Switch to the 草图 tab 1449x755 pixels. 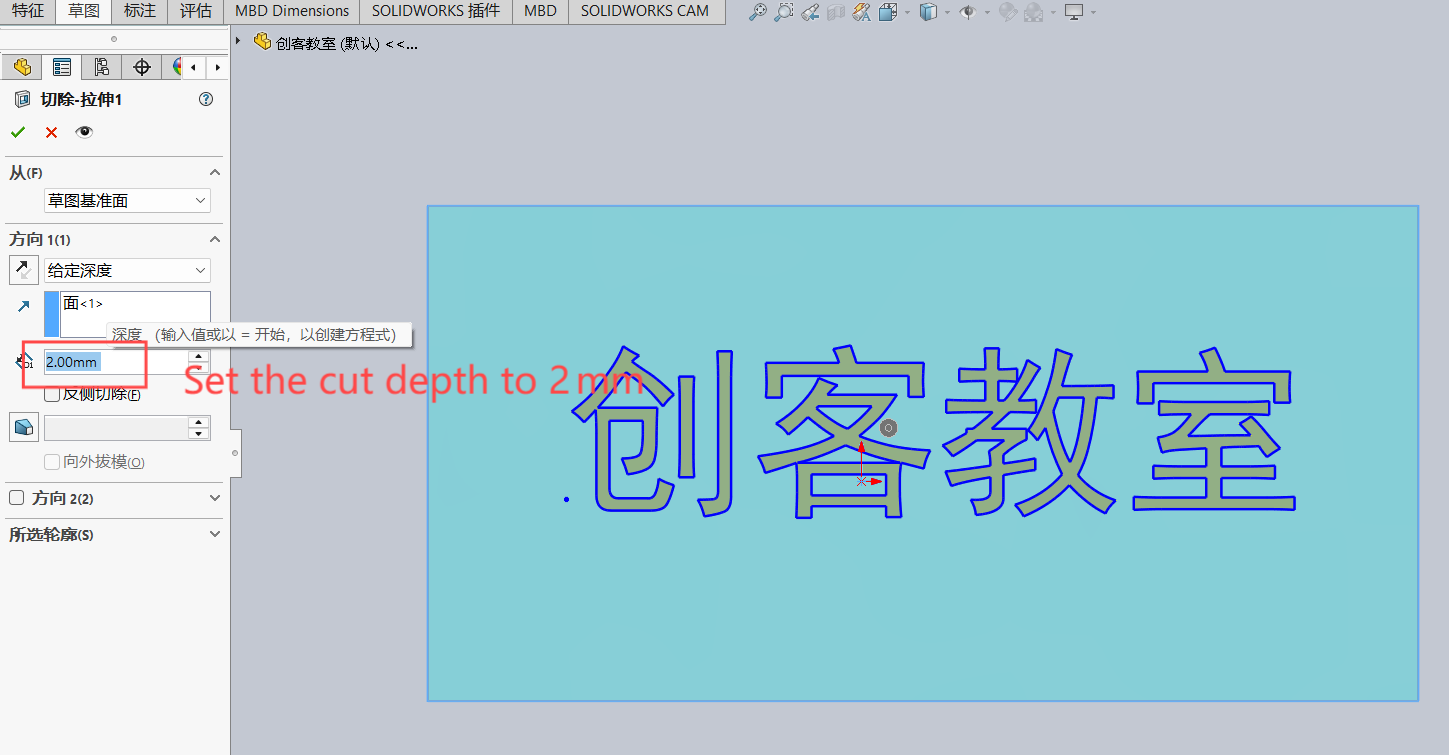pos(84,11)
